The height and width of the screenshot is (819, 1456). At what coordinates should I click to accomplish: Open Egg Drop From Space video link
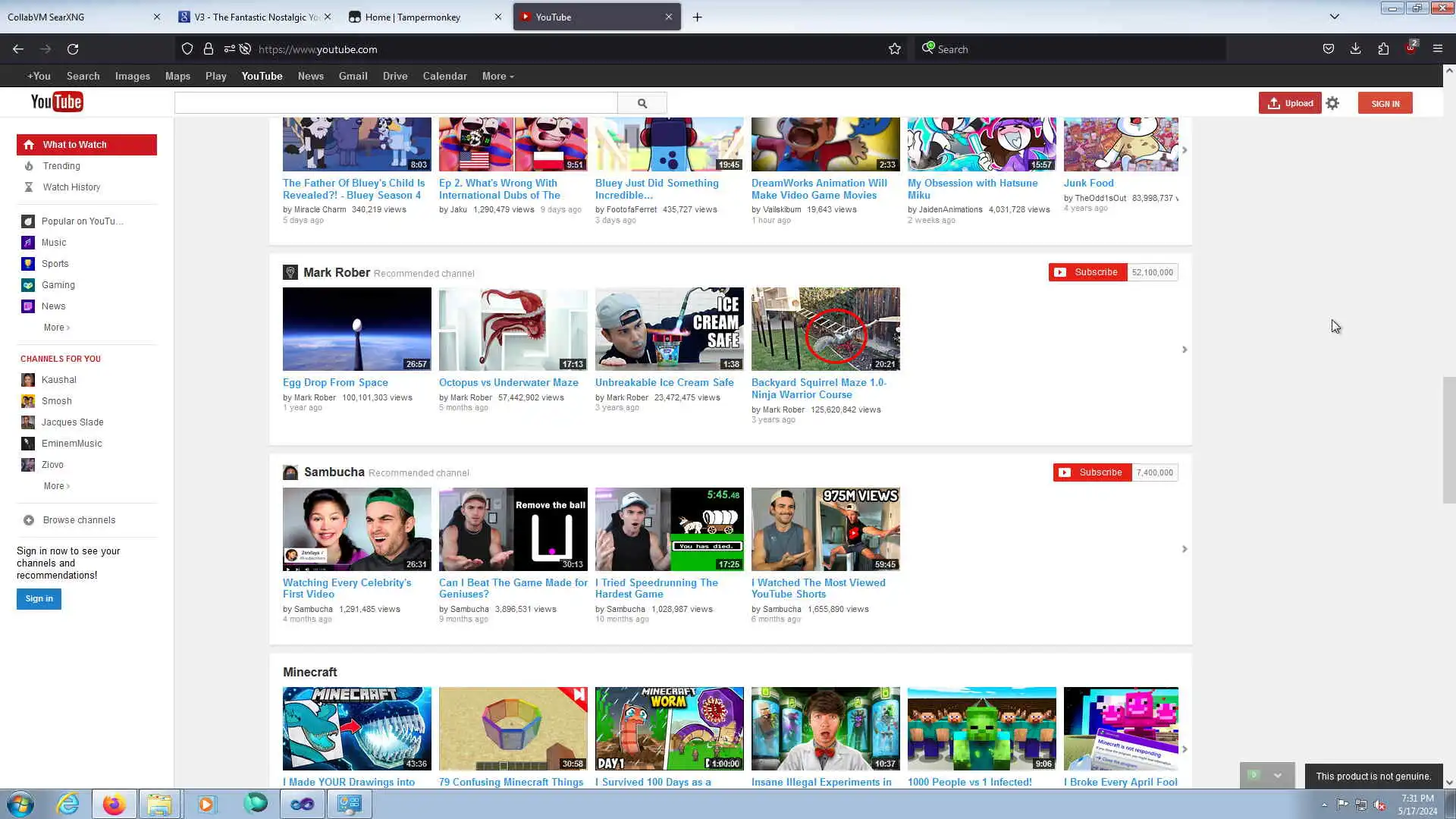335,383
